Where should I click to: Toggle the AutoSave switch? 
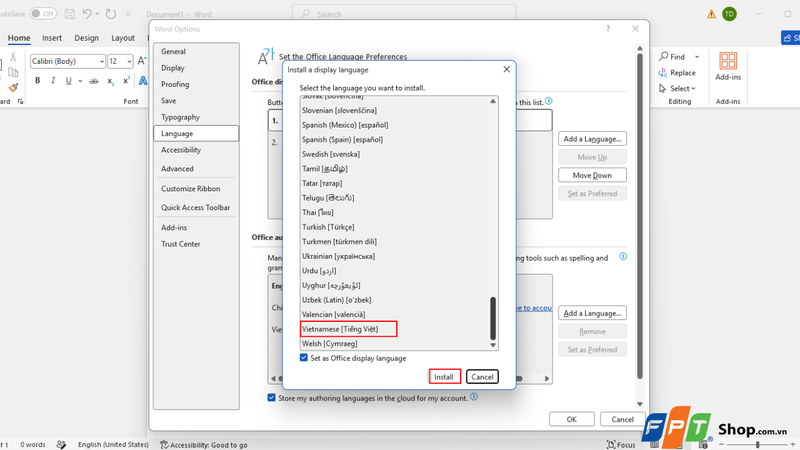pos(42,14)
